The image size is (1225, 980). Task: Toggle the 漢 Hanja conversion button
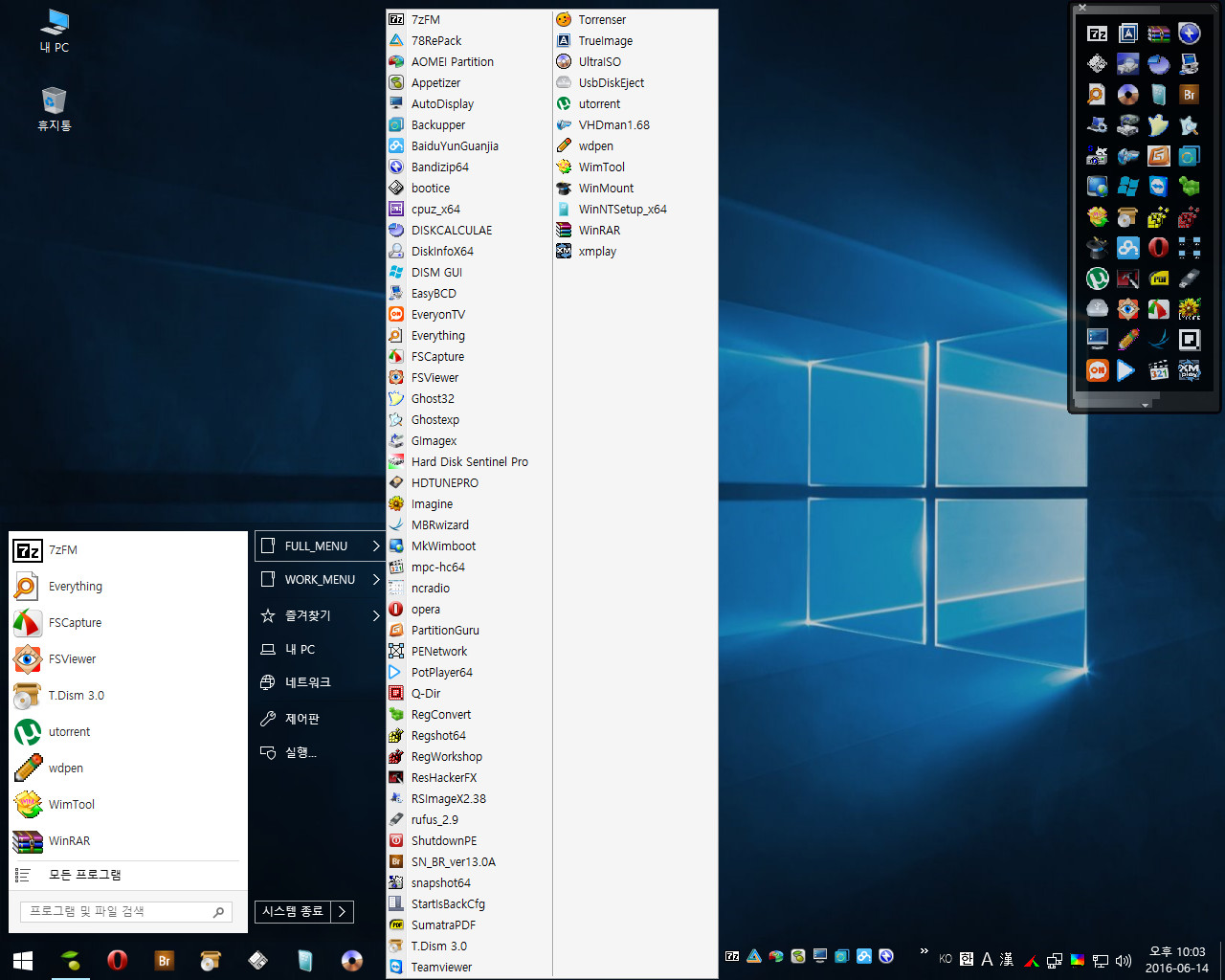point(1007,959)
